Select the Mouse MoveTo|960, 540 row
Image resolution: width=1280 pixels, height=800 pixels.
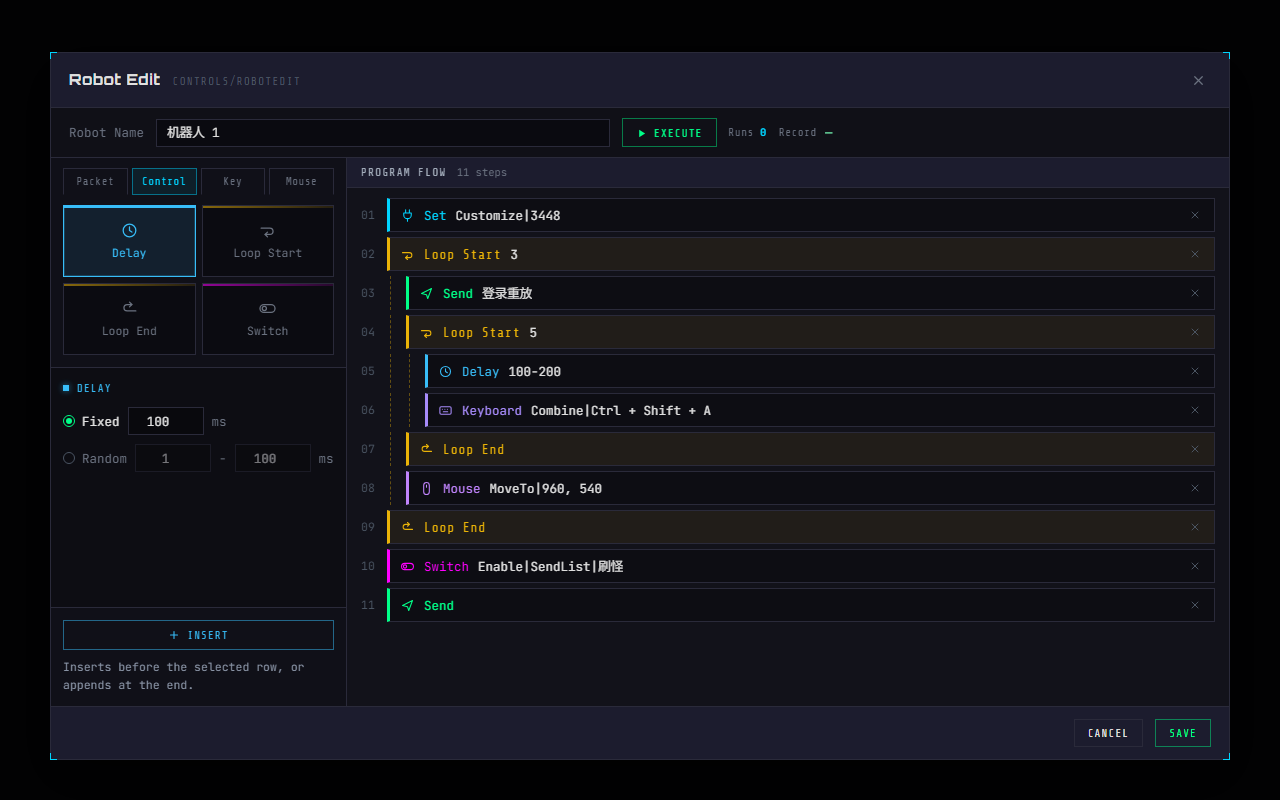[x=810, y=488]
